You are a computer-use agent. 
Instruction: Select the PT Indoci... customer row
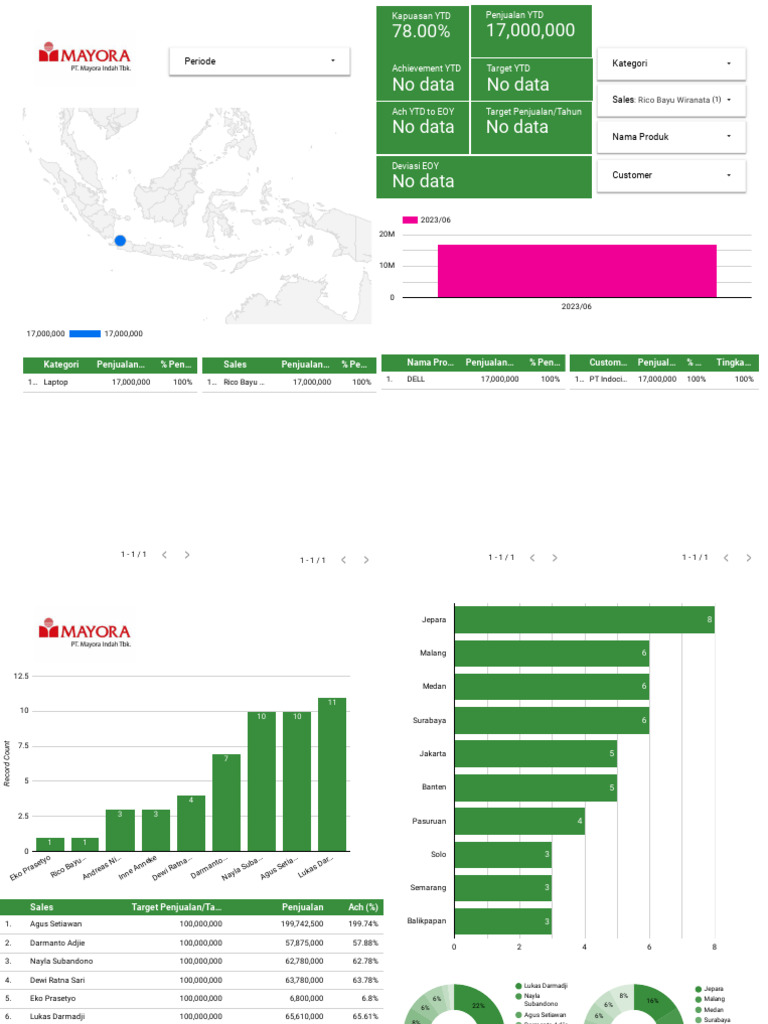click(x=664, y=379)
